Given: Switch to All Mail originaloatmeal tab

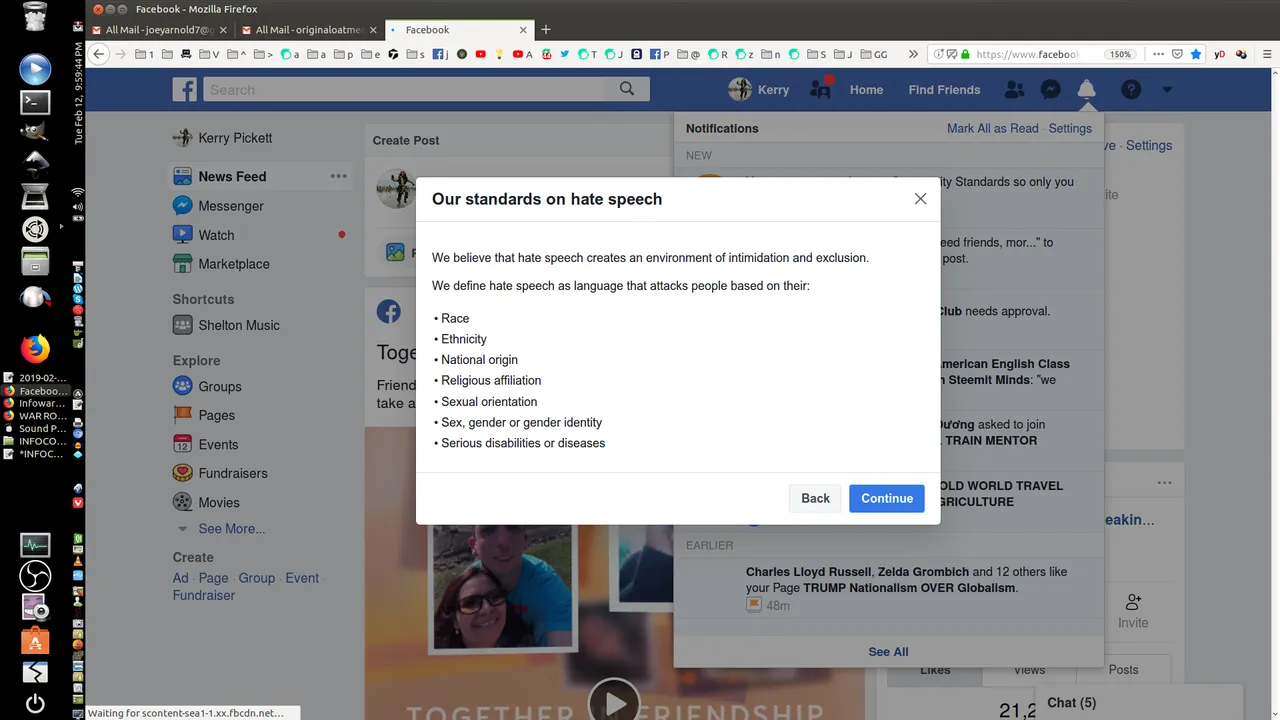Looking at the screenshot, I should click(x=310, y=30).
